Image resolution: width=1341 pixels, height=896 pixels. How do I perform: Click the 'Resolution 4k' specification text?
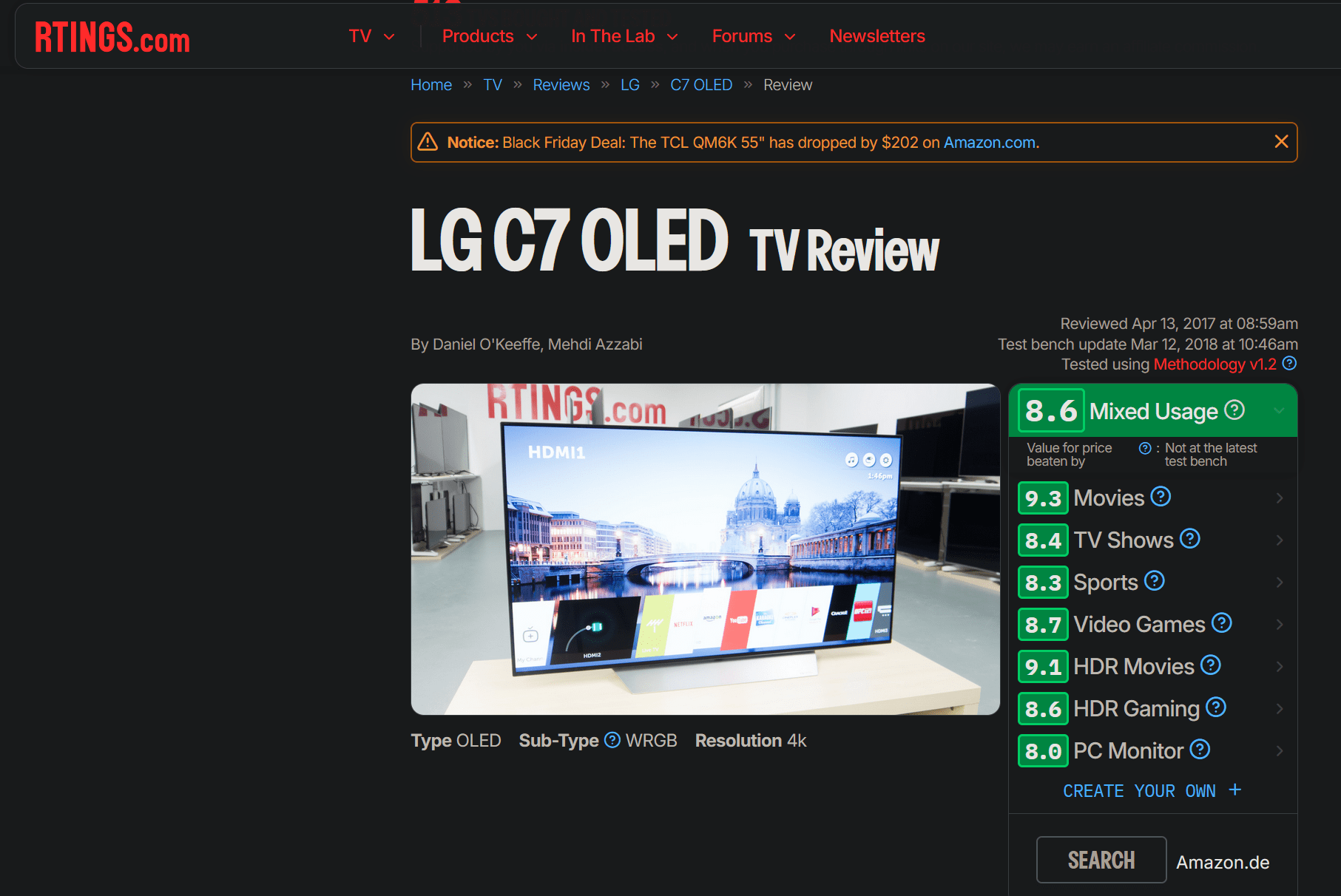(751, 741)
